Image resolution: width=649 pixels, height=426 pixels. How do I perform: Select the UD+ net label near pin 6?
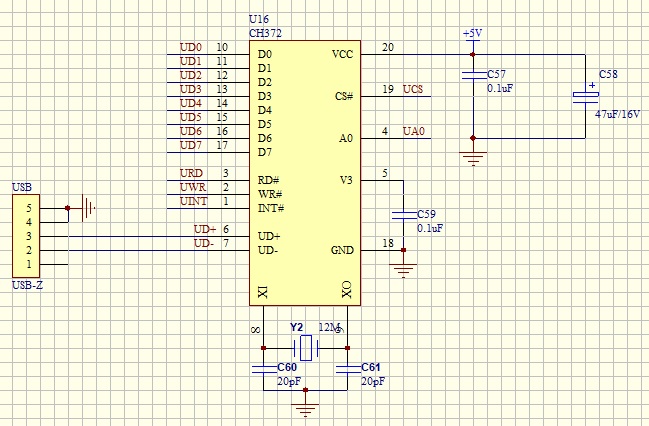pos(205,229)
